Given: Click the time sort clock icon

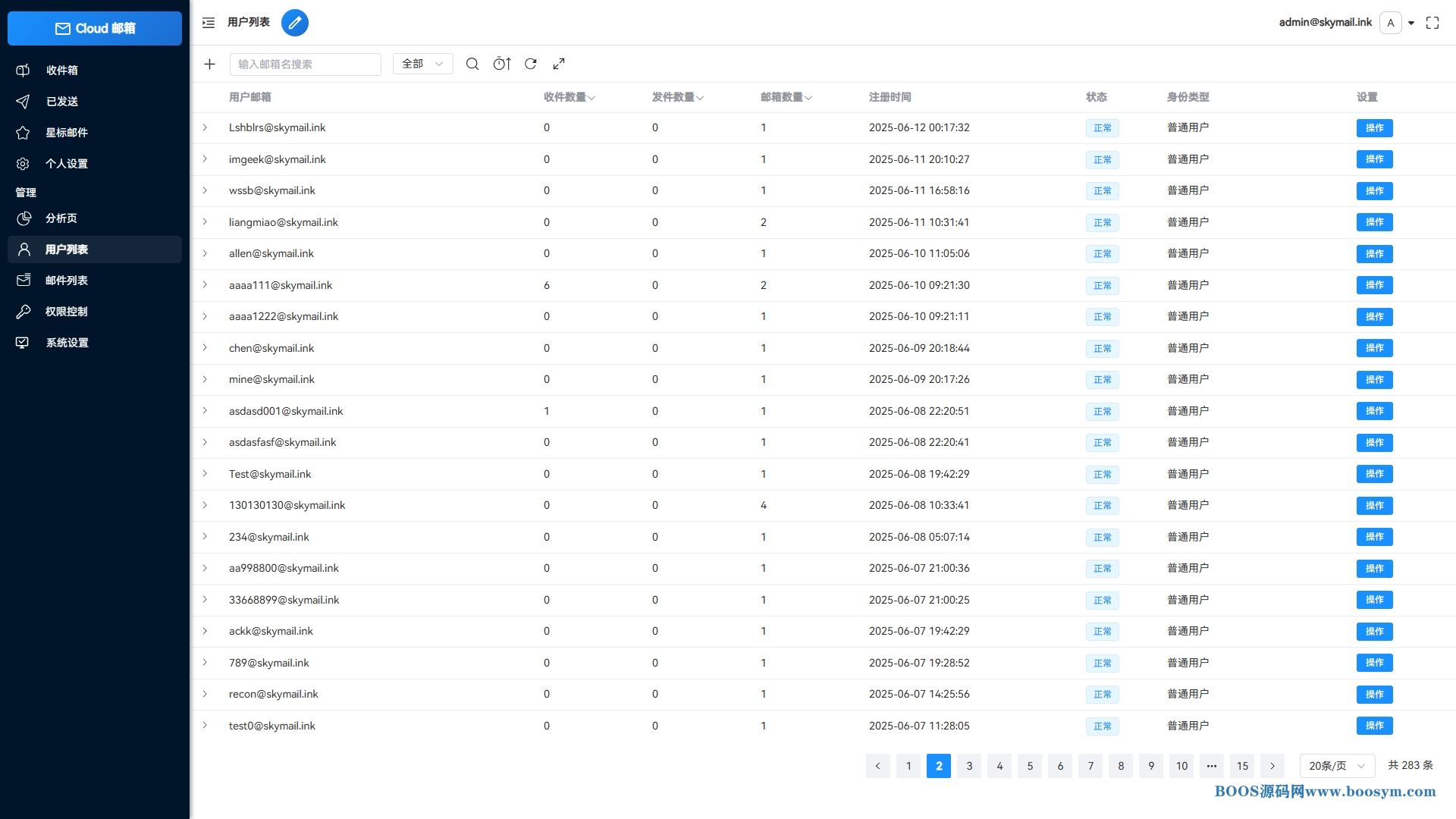Looking at the screenshot, I should [501, 64].
